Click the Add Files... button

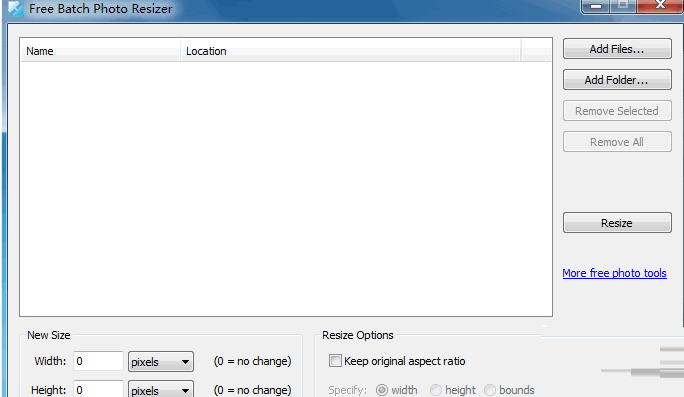click(617, 49)
